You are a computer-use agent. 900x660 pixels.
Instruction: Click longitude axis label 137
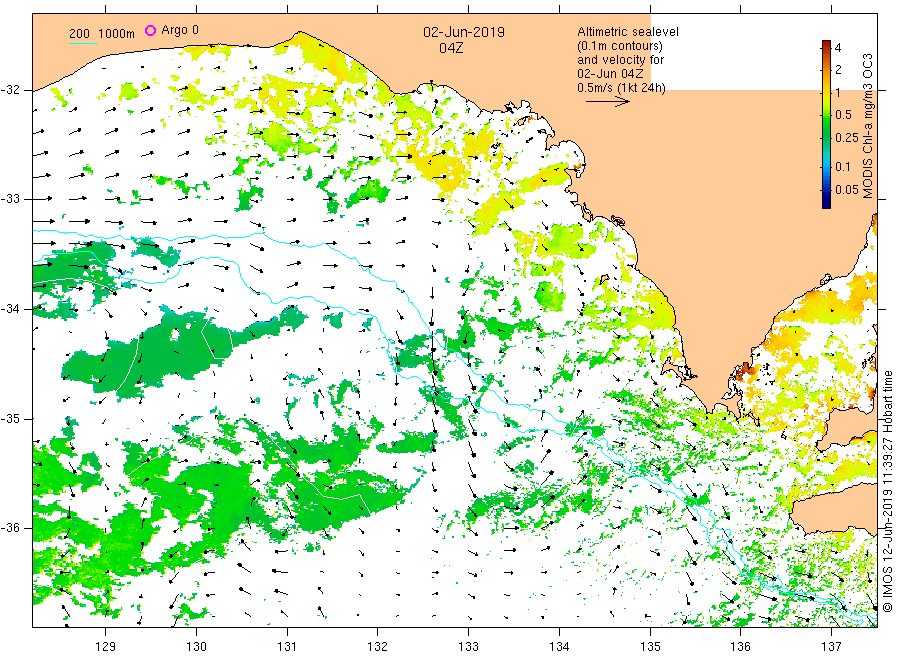click(831, 647)
